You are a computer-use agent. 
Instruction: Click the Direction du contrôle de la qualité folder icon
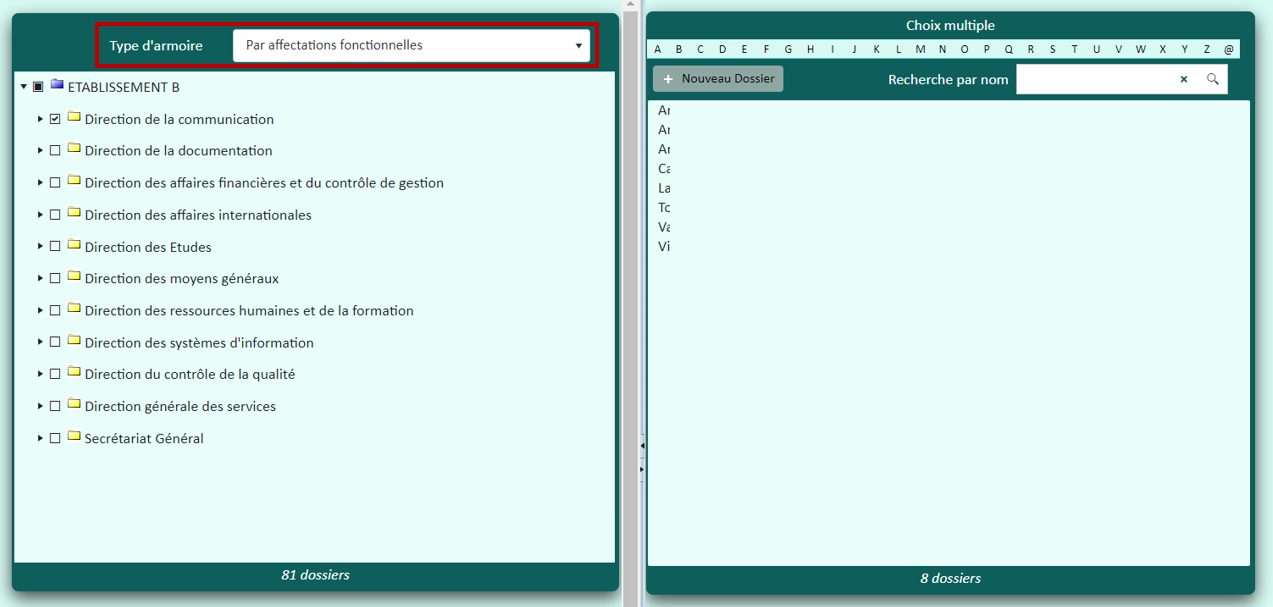pyautogui.click(x=74, y=372)
